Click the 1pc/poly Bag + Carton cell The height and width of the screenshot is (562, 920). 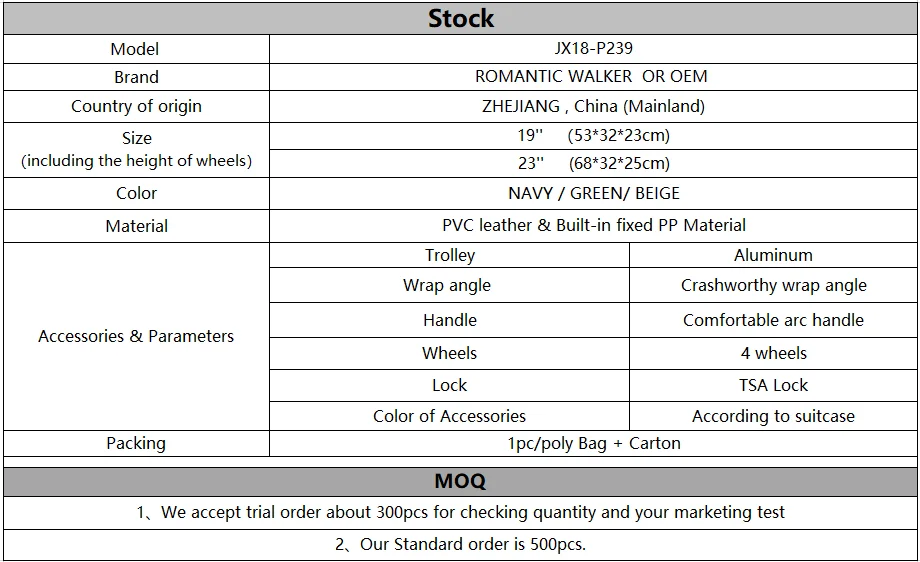[593, 443]
